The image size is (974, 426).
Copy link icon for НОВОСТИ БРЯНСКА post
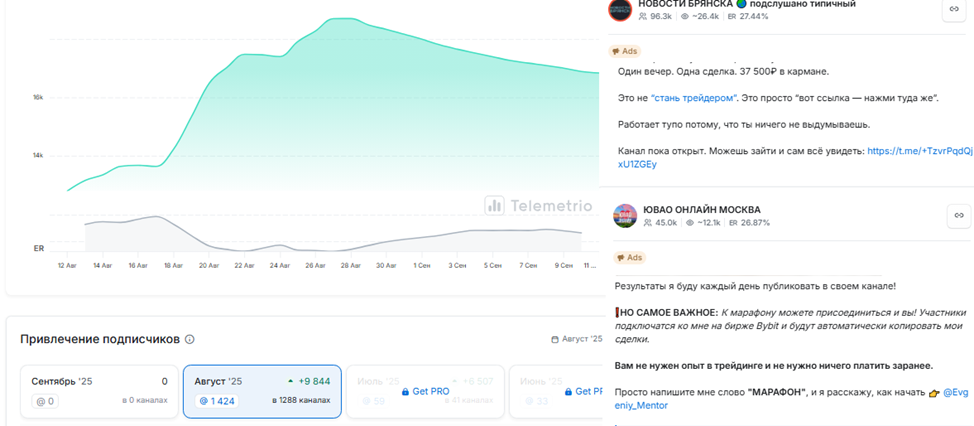coord(957,10)
